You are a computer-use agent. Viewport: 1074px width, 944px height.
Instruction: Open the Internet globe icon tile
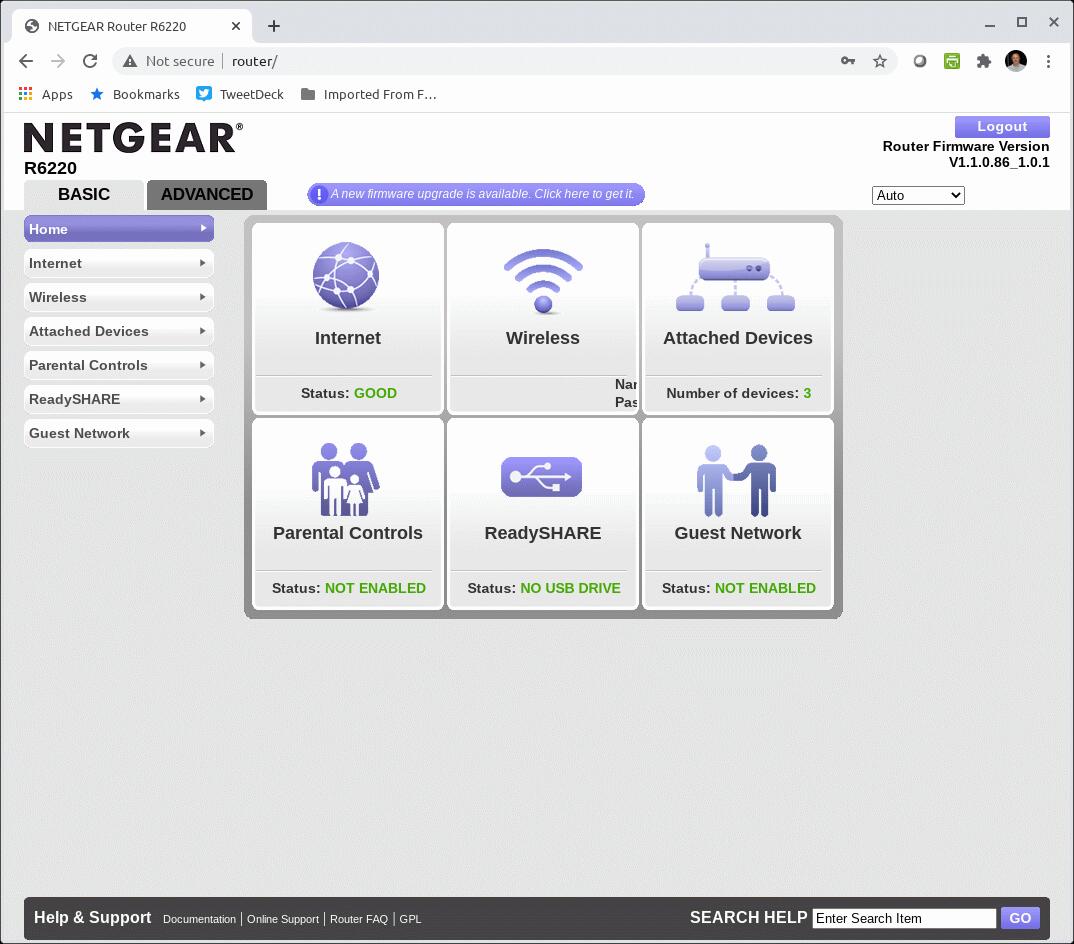(346, 276)
